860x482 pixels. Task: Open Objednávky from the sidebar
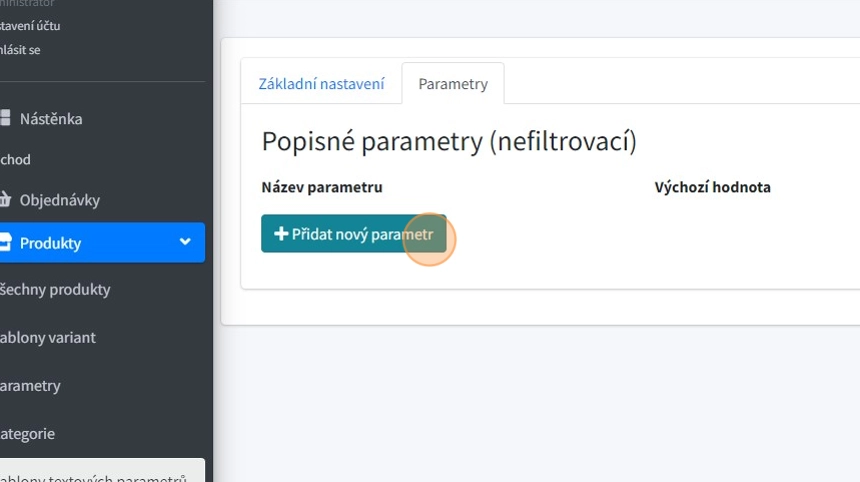[60, 200]
